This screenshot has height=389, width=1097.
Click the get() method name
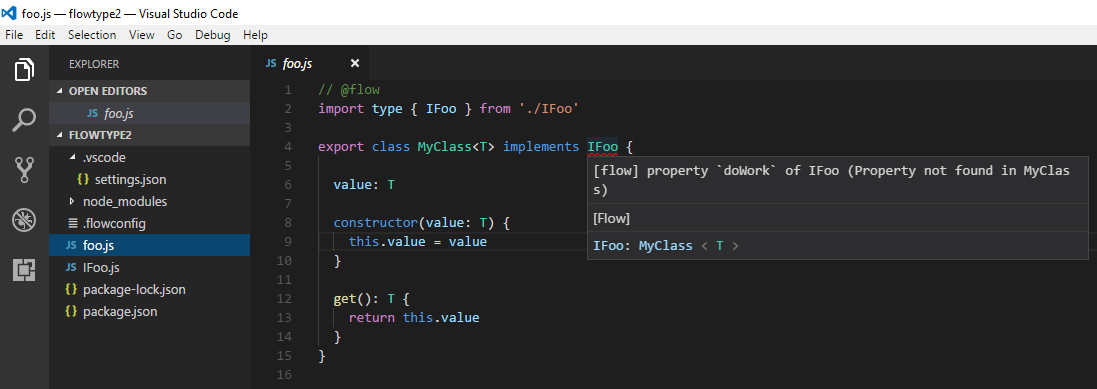[x=345, y=299]
